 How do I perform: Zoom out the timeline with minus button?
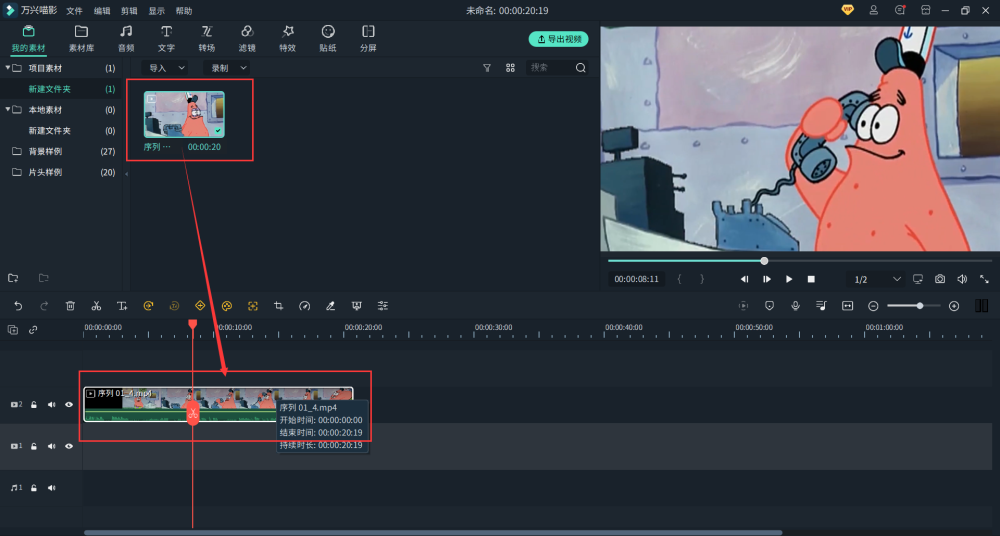(x=873, y=306)
